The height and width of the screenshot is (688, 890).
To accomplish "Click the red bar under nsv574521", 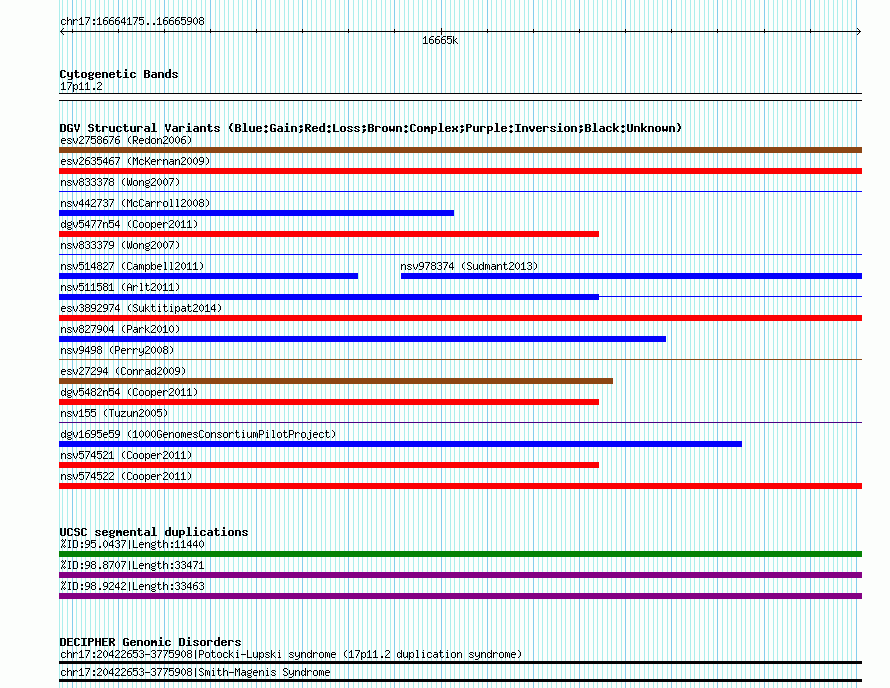I will click(x=329, y=465).
